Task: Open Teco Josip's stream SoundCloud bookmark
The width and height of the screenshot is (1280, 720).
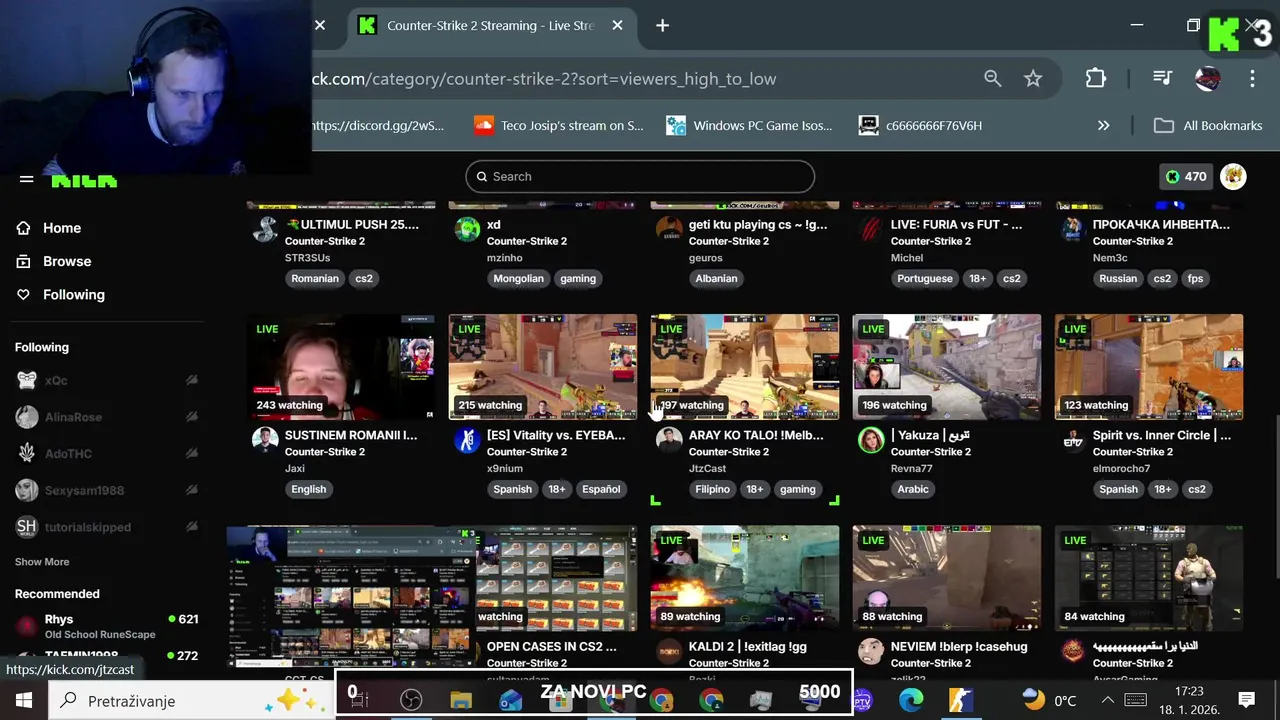Action: [x=558, y=125]
